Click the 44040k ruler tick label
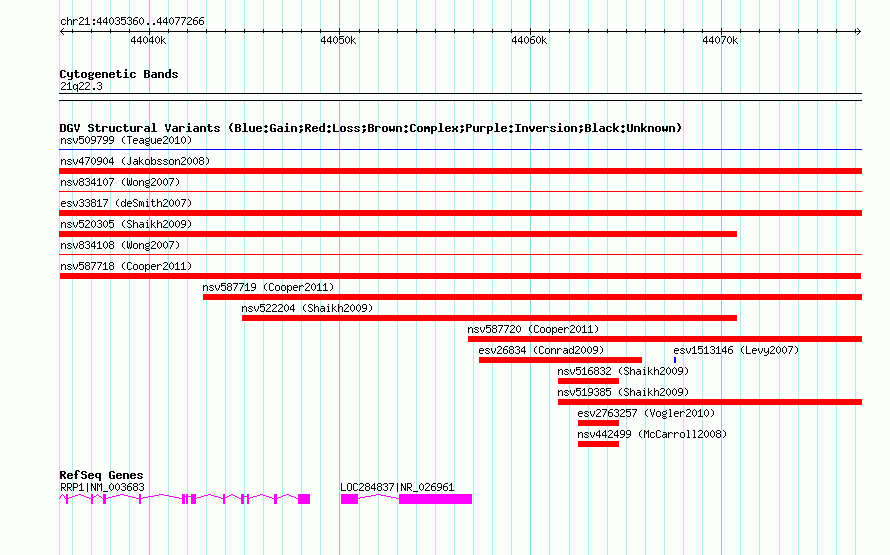Screen dimensions: 890x555 (x=148, y=40)
